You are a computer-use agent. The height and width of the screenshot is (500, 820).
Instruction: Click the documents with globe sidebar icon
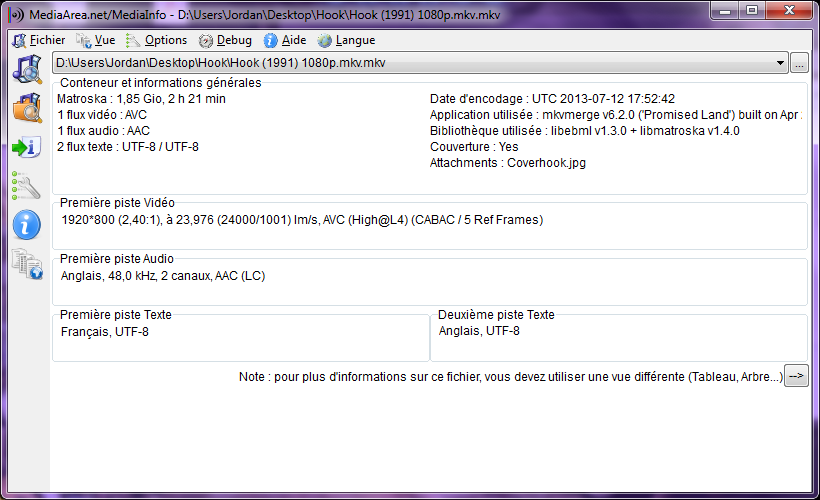pyautogui.click(x=27, y=264)
